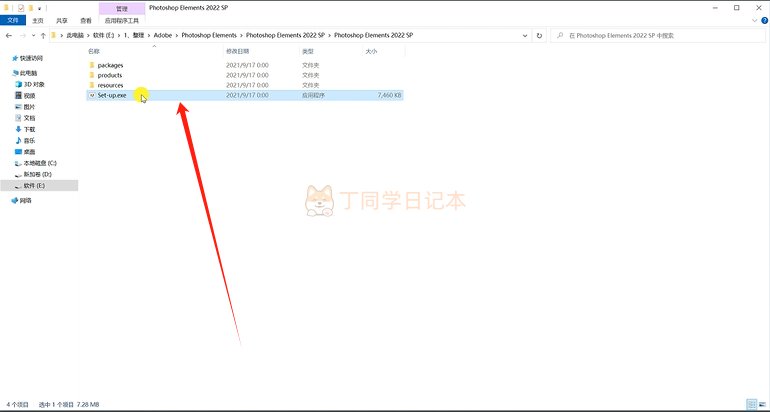Image resolution: width=770 pixels, height=412 pixels.
Task: Click the search box for this folder
Action: coord(657,35)
